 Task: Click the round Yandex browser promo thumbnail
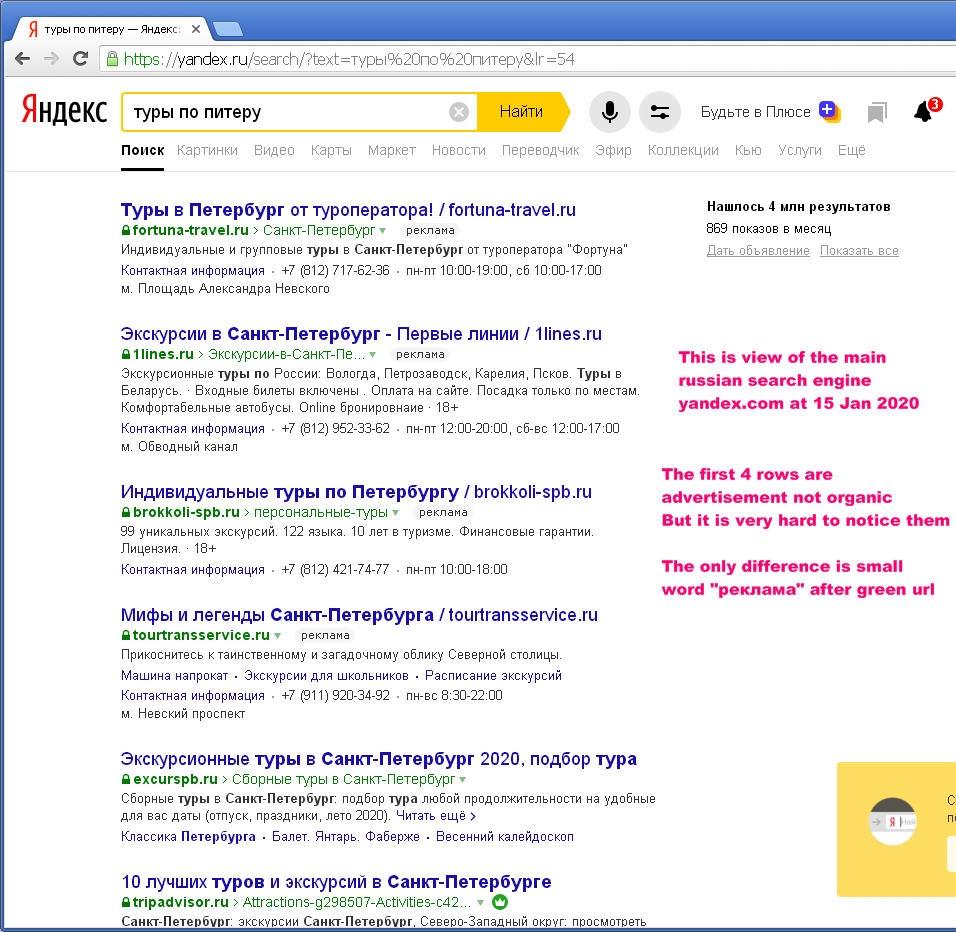coord(893,821)
